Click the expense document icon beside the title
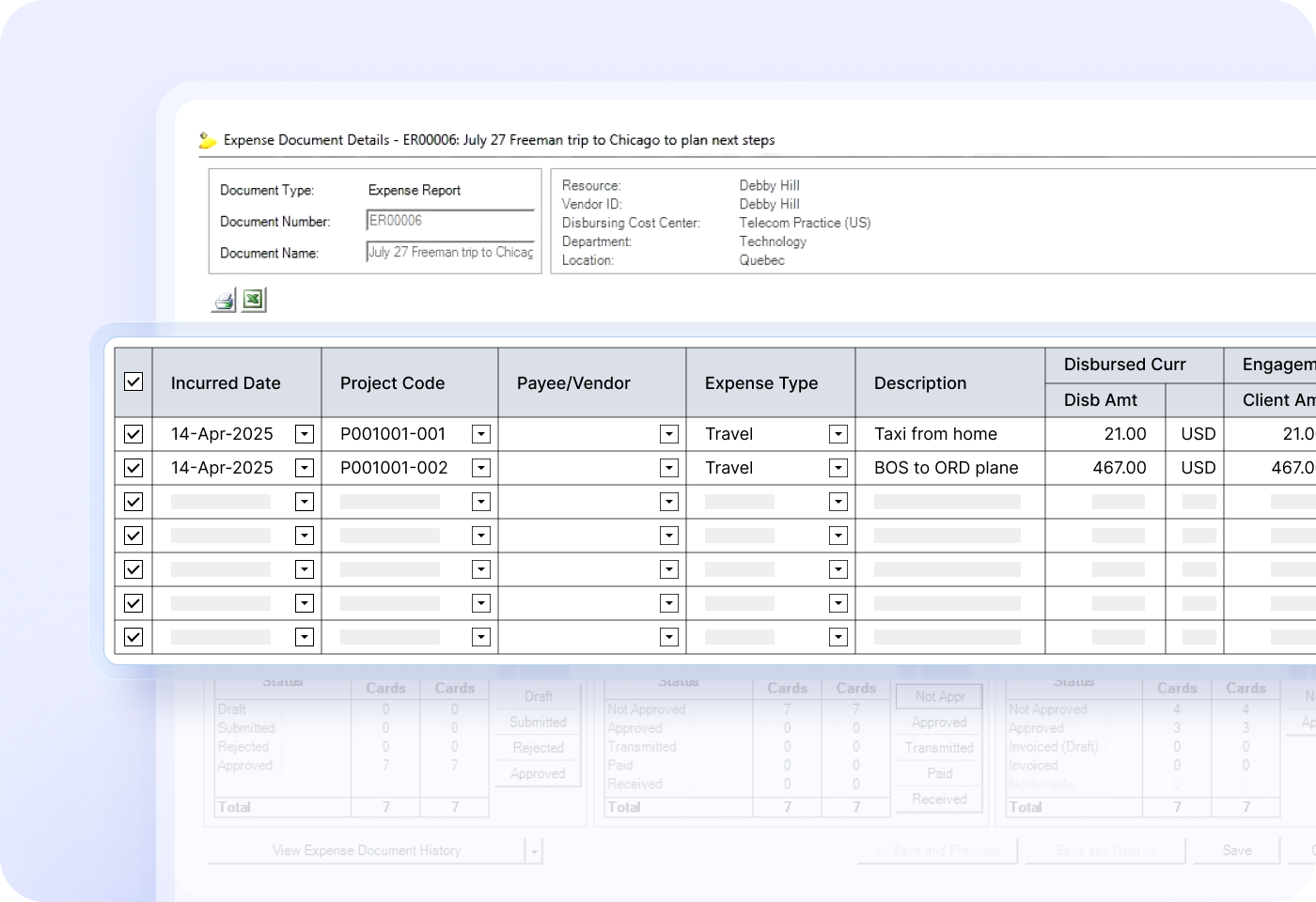Screen dimensions: 1316x902 (208, 139)
